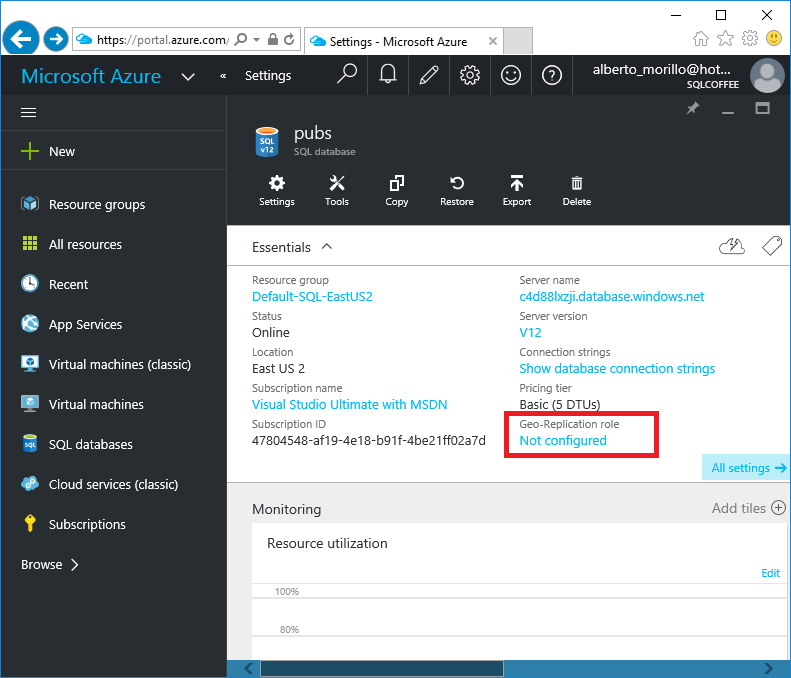Open App Services in the sidebar
791x678 pixels.
pyautogui.click(x=114, y=324)
